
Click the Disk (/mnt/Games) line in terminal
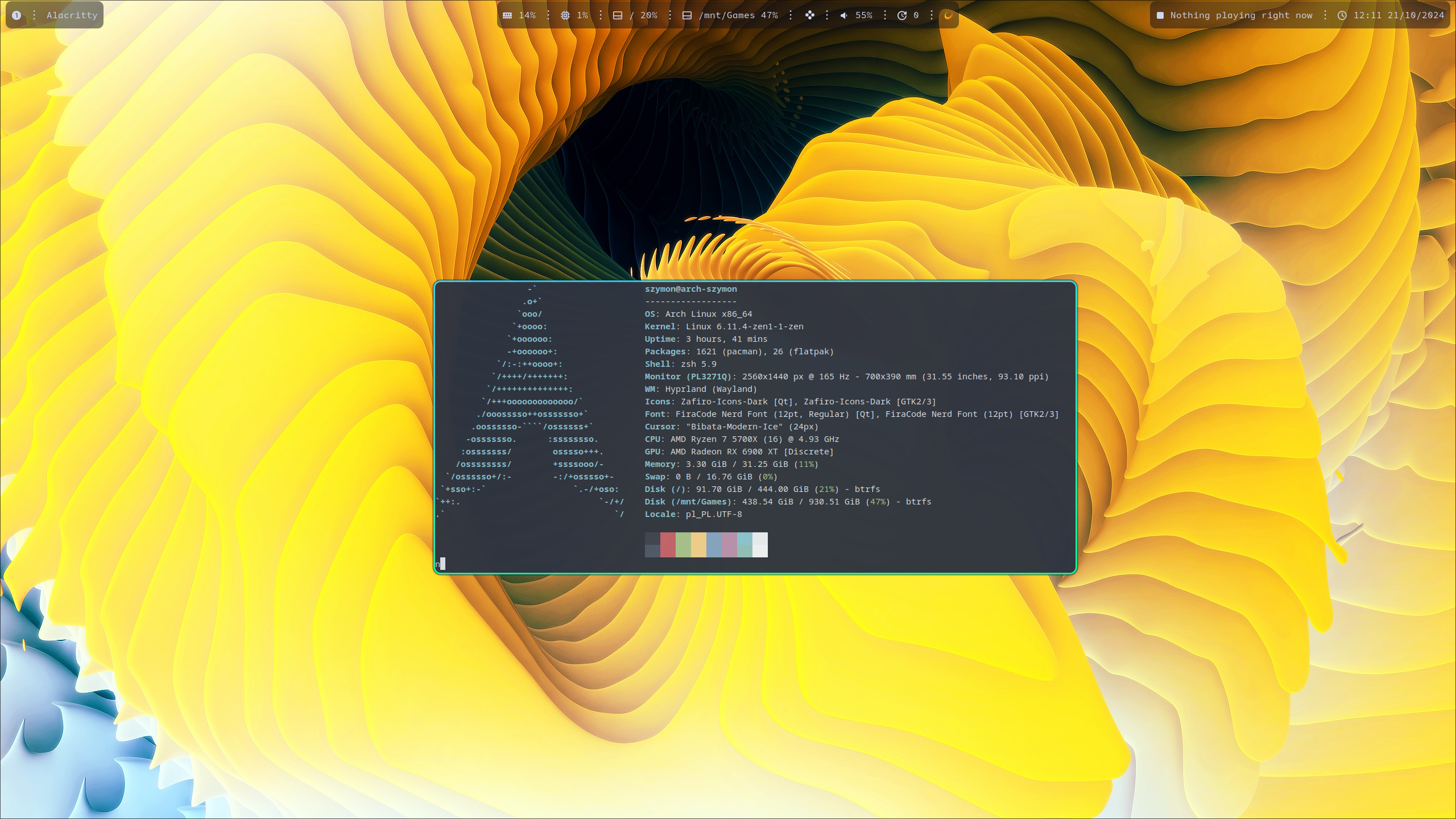click(x=788, y=502)
